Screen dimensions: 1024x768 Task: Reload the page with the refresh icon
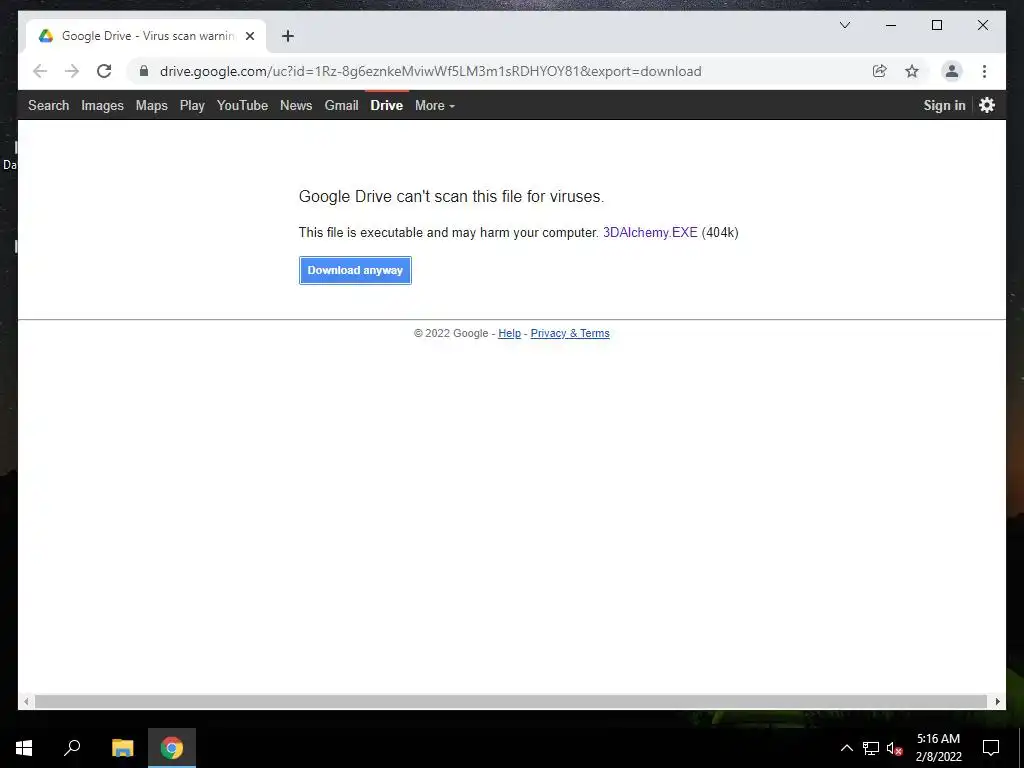[104, 71]
